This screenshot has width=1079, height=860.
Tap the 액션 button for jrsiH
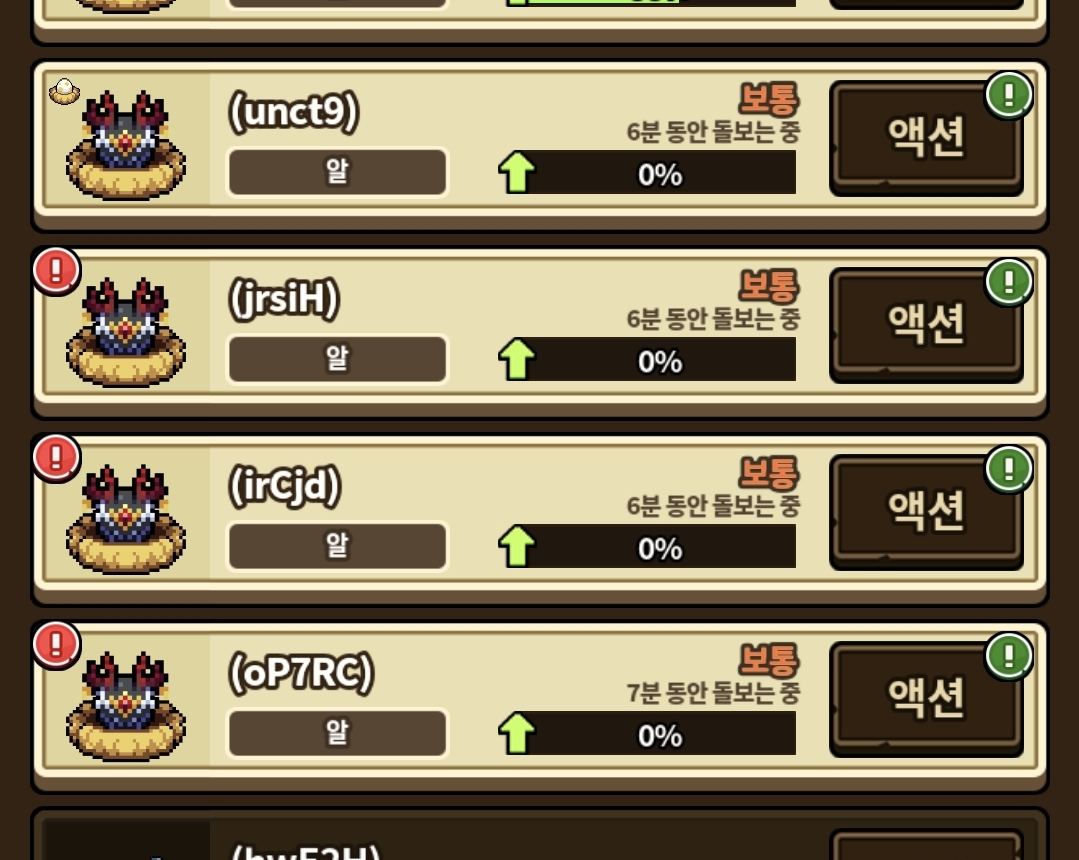926,325
